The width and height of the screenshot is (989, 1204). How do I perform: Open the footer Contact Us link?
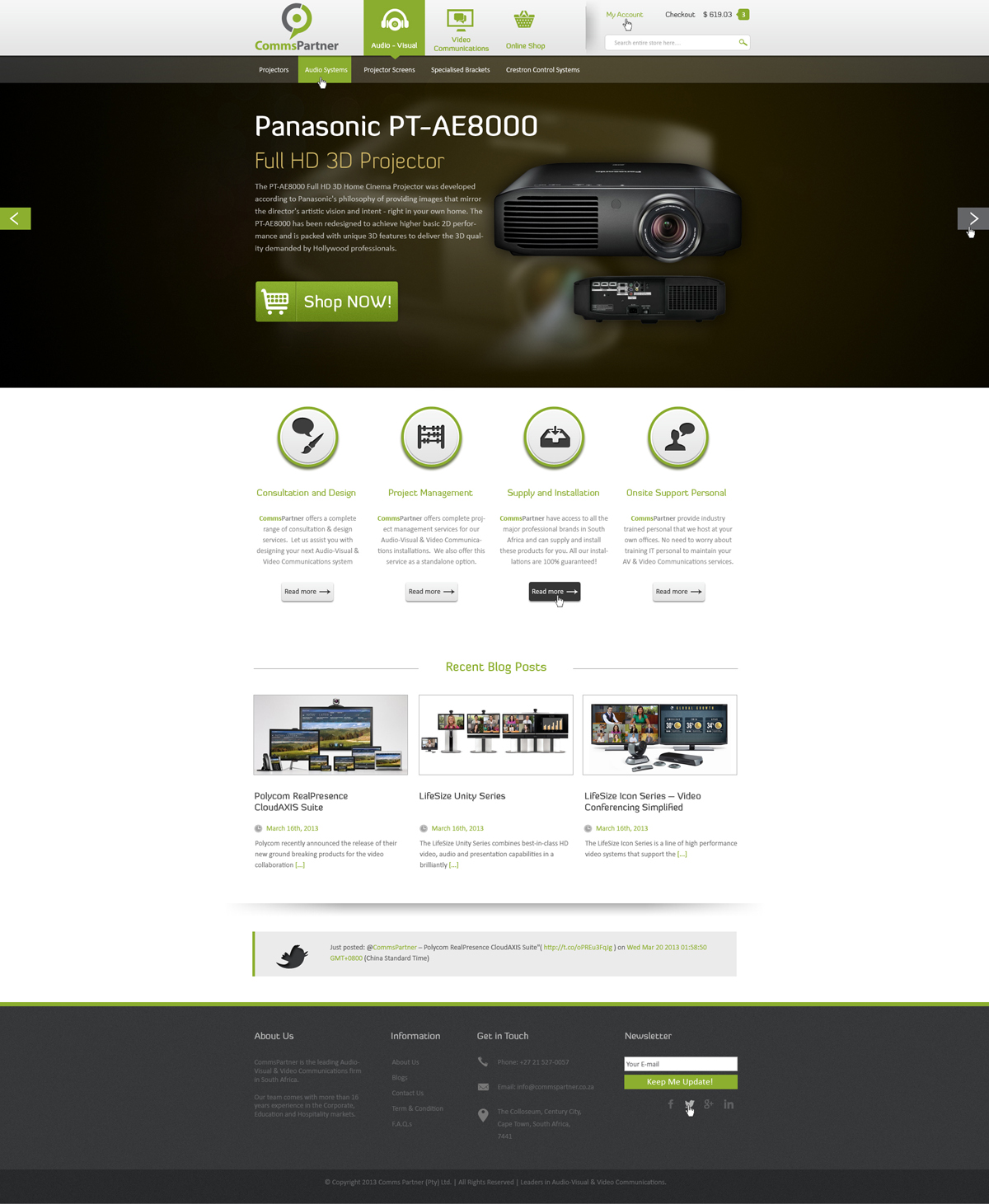coord(407,1094)
